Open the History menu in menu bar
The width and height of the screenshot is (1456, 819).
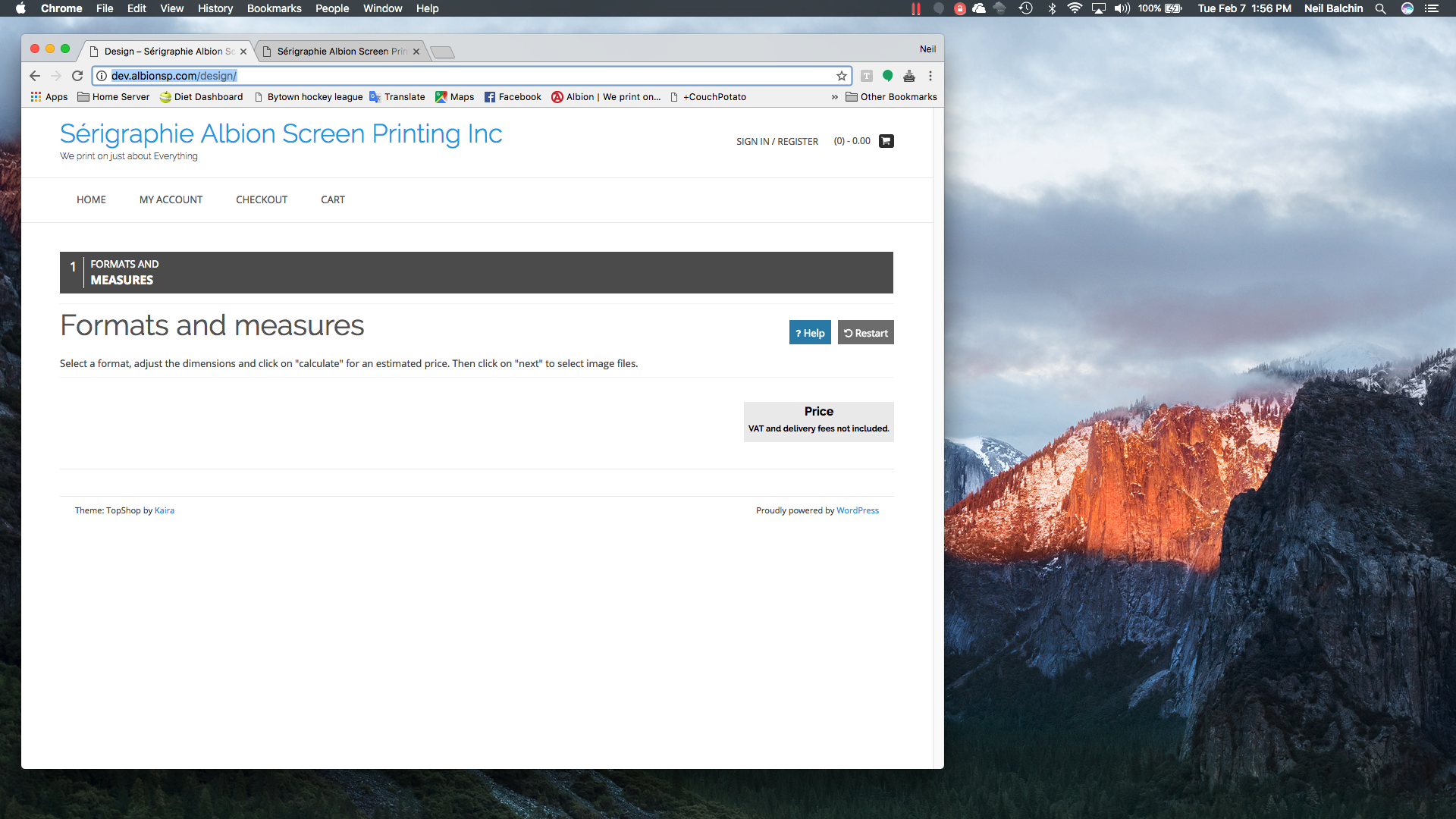(x=215, y=8)
